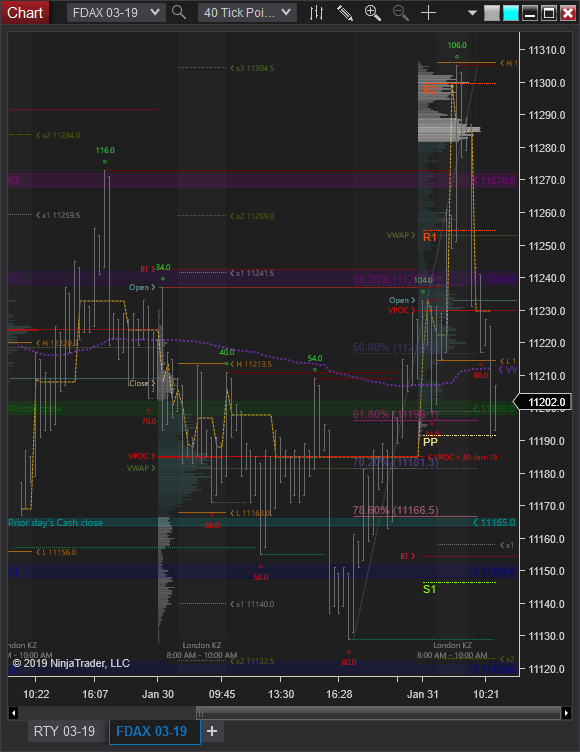Click the 11310.0 price axis label

coord(547,50)
